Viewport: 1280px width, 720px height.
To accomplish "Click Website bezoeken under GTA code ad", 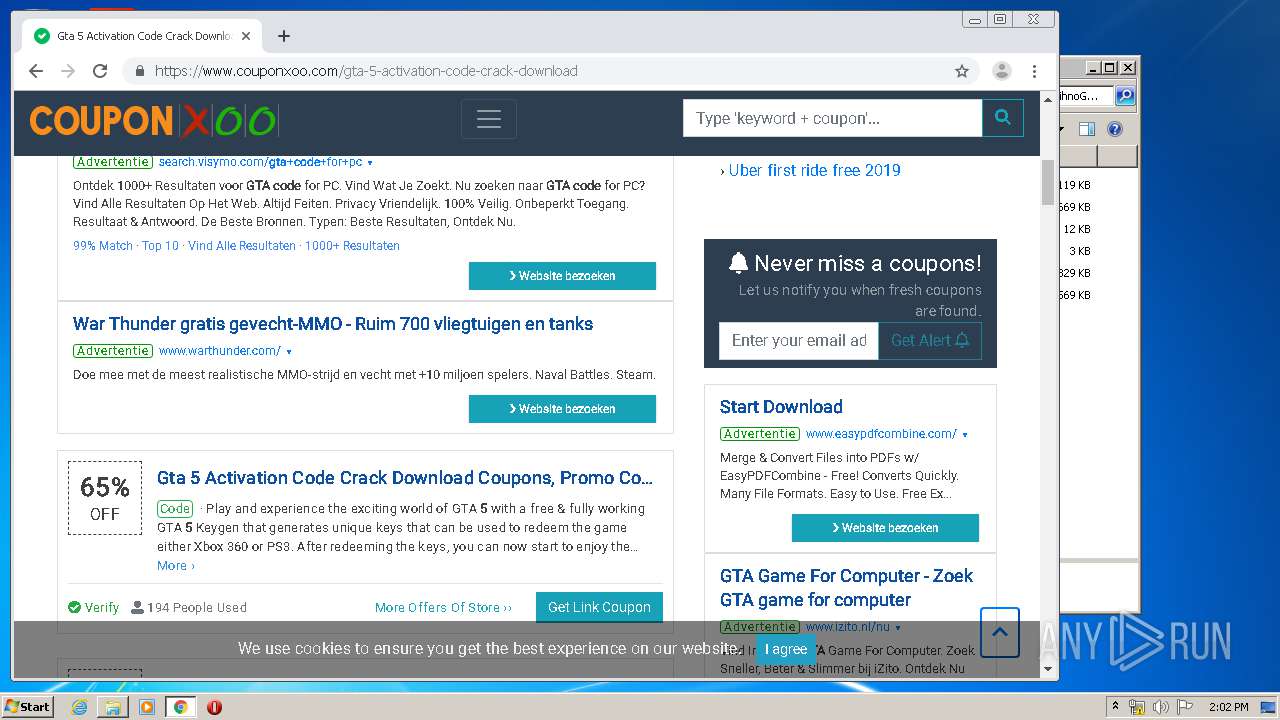I will click(x=562, y=276).
